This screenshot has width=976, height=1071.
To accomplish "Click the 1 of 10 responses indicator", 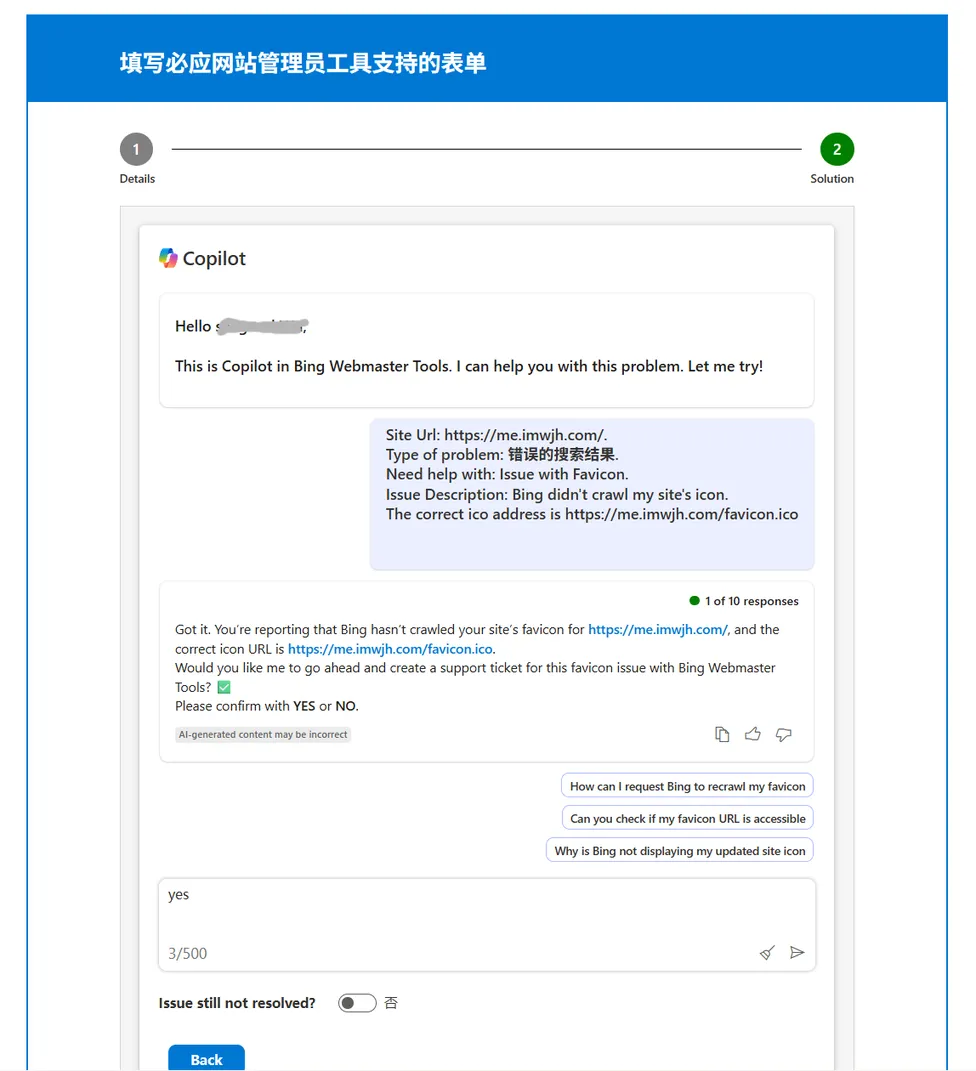I will tap(744, 601).
